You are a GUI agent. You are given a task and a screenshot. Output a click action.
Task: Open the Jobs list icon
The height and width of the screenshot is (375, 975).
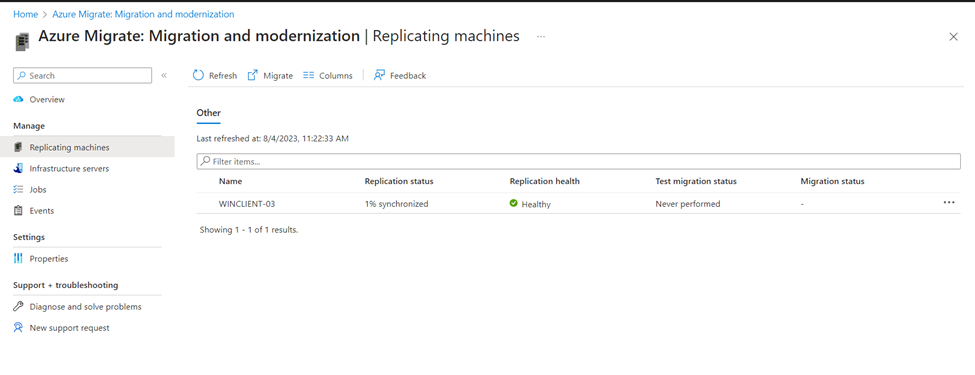pyautogui.click(x=18, y=190)
